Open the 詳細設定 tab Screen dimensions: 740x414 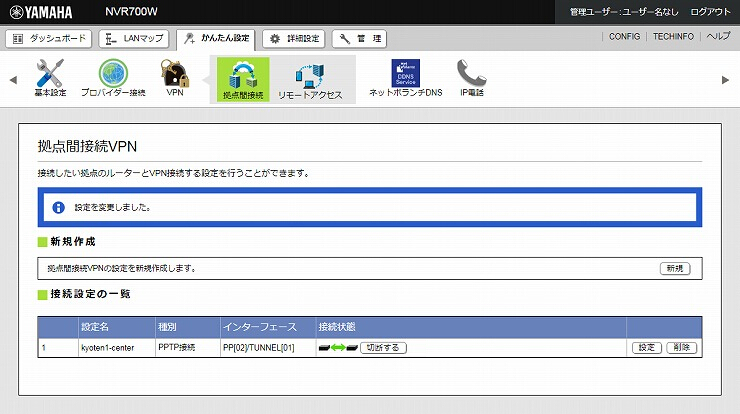coord(294,39)
